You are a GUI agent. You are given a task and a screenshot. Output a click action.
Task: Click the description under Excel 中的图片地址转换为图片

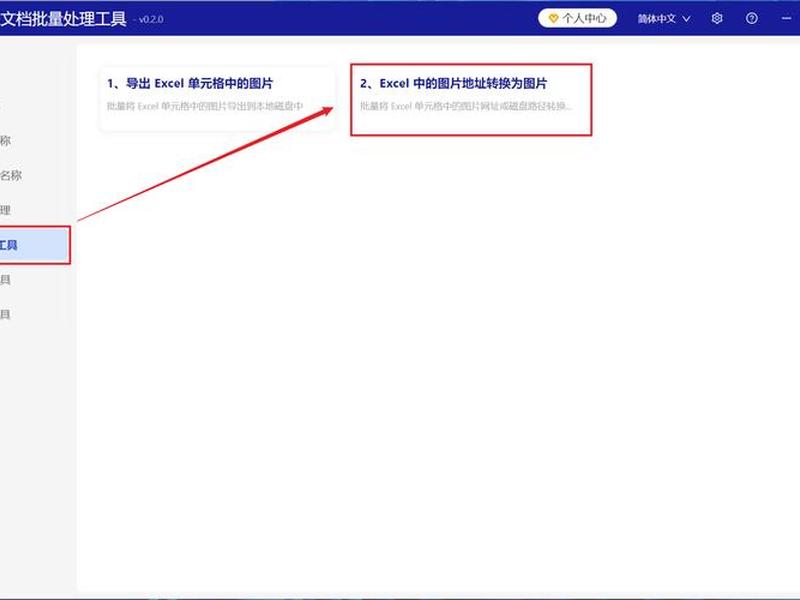point(466,106)
